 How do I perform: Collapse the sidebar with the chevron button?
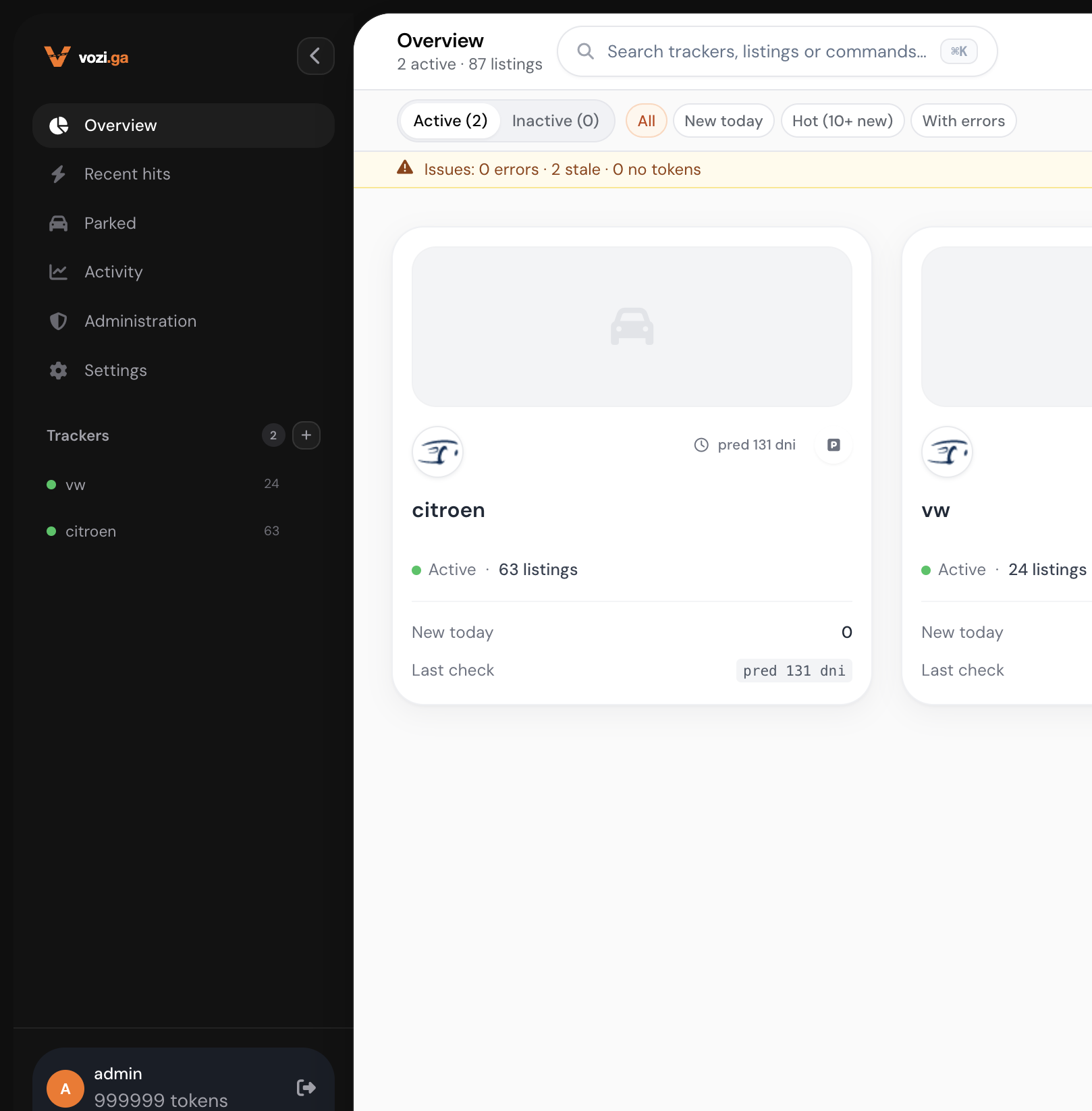315,56
